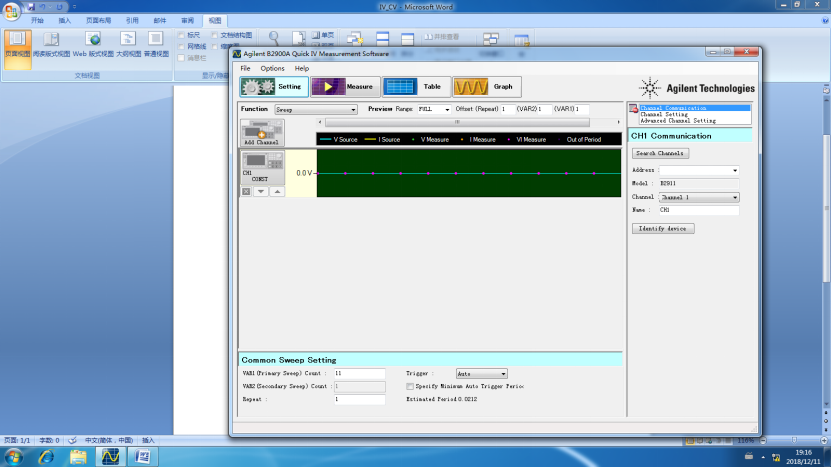Click the channel Name field CH1
This screenshot has width=831, height=468.
coord(699,210)
